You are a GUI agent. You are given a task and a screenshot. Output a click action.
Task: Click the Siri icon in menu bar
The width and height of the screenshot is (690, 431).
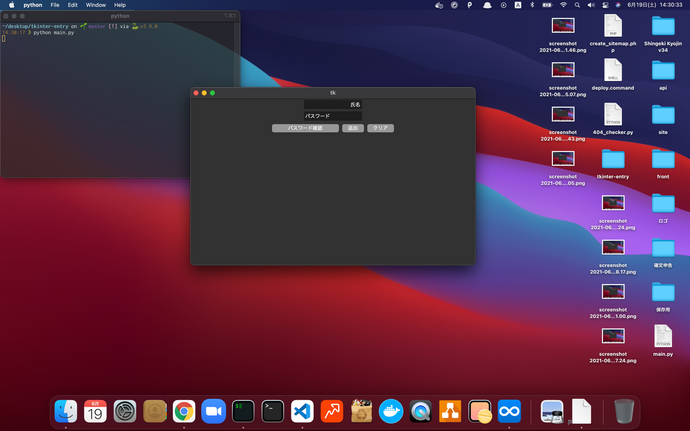point(618,5)
